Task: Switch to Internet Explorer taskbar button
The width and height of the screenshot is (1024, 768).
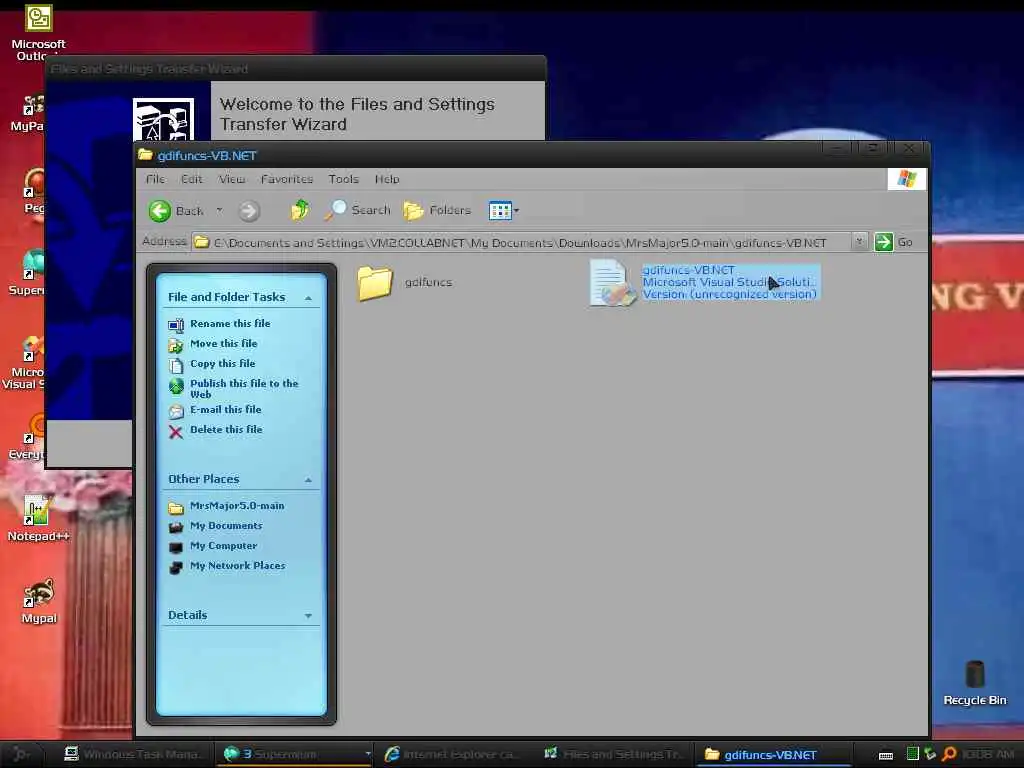Action: point(452,754)
